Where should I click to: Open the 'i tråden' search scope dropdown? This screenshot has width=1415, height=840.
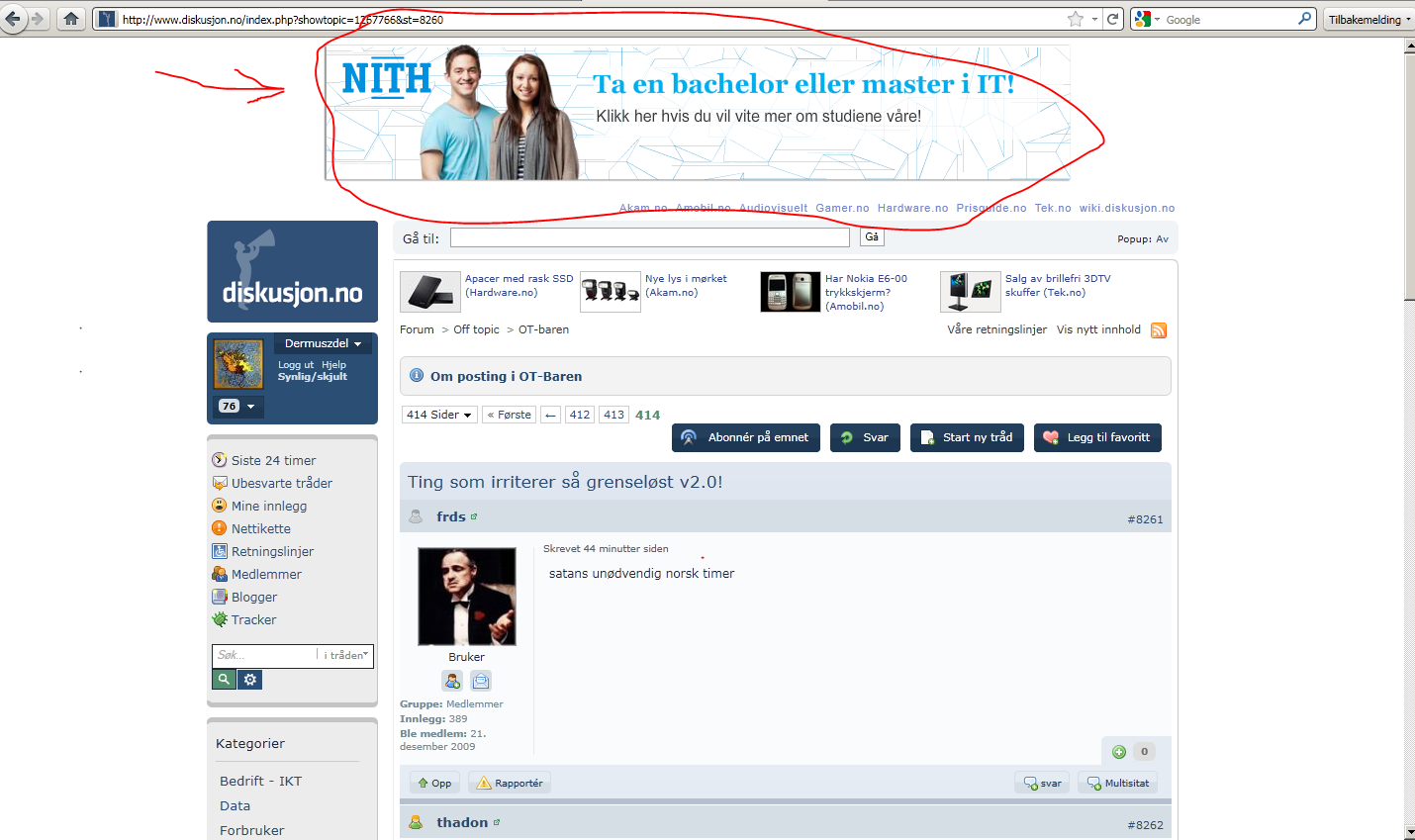click(345, 655)
